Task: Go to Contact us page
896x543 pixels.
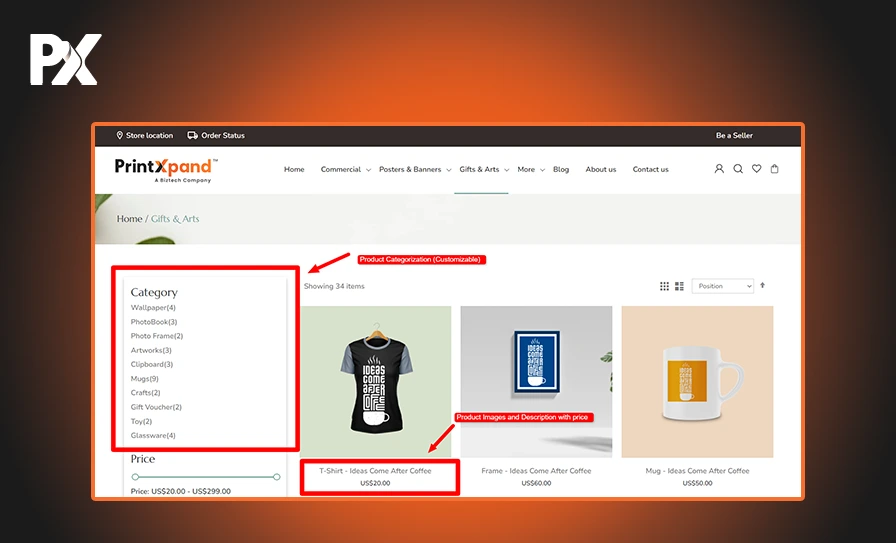Action: pos(650,169)
